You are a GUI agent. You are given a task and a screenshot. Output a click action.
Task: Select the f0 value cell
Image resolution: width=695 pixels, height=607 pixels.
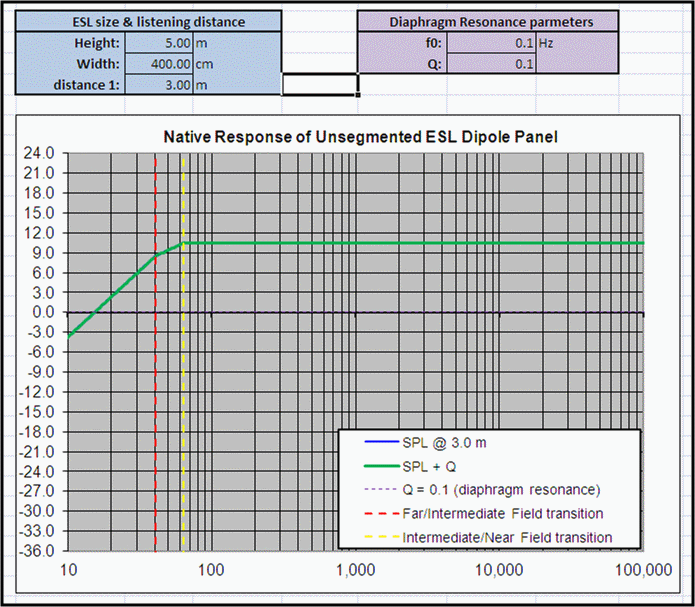[x=491, y=43]
